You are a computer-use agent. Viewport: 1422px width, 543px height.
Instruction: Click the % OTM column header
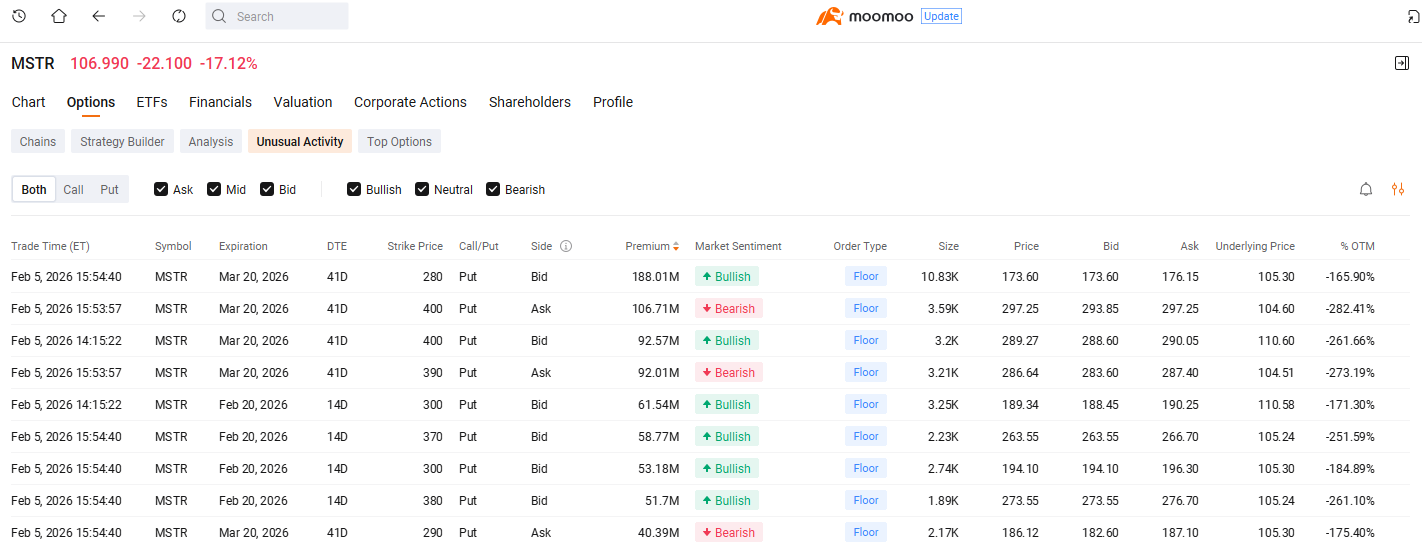[x=1357, y=246]
